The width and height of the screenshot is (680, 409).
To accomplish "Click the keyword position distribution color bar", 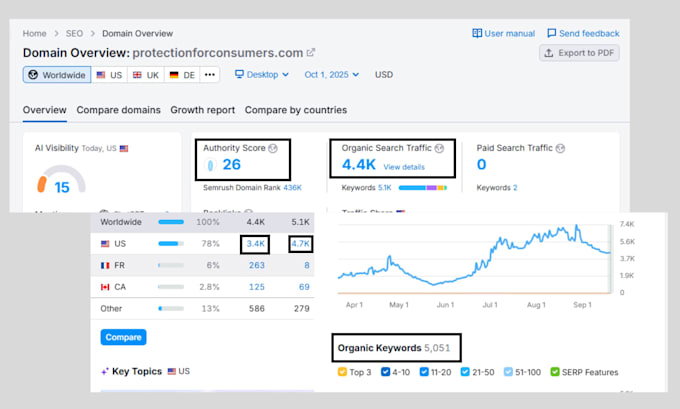I will tap(423, 188).
